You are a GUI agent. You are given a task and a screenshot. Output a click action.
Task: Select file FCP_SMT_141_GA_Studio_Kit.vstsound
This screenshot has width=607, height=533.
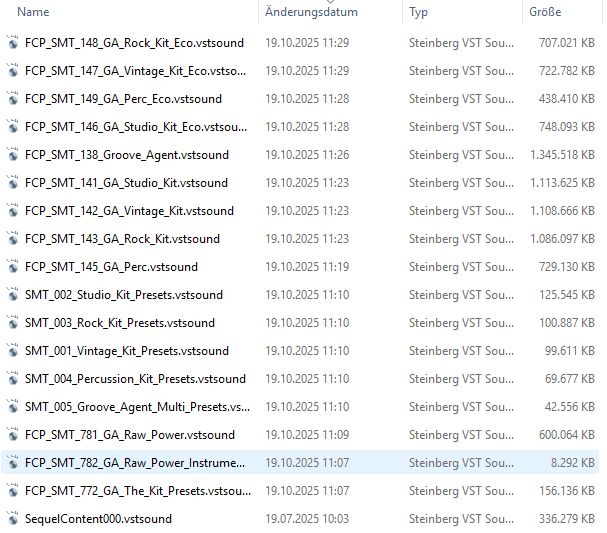pyautogui.click(x=126, y=183)
